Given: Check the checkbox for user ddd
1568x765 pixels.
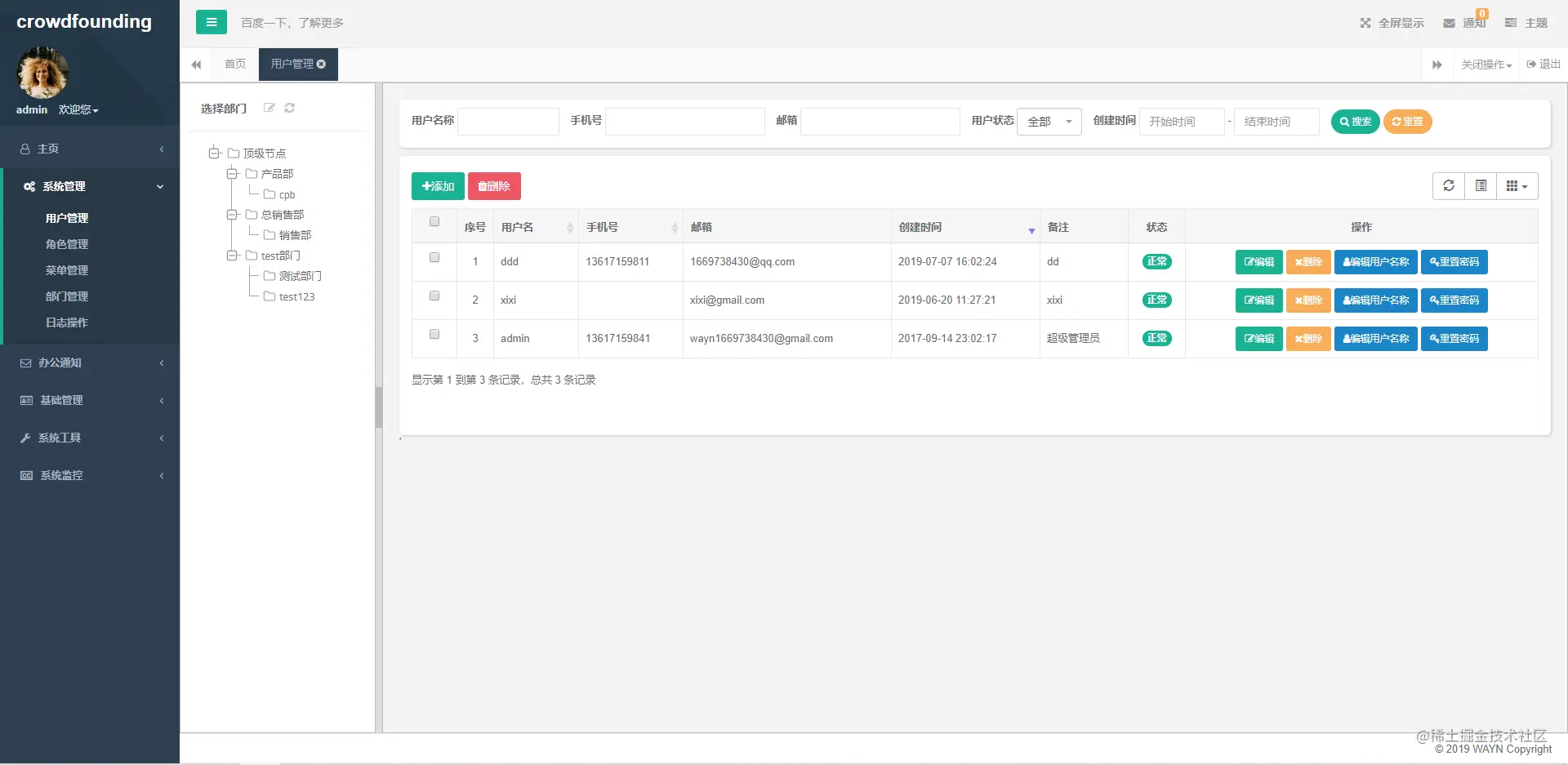Looking at the screenshot, I should pos(434,257).
